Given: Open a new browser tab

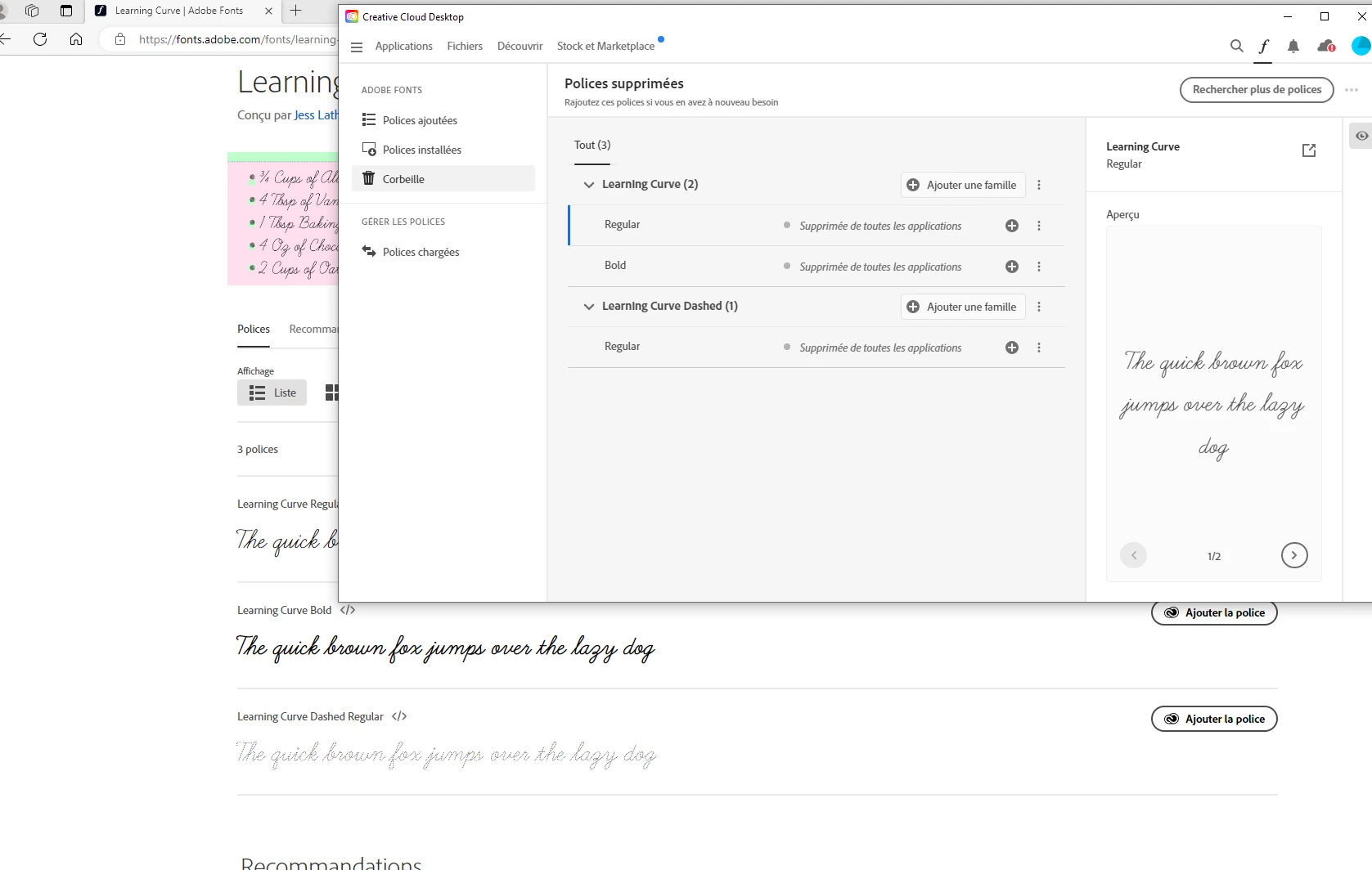Looking at the screenshot, I should 296,11.
